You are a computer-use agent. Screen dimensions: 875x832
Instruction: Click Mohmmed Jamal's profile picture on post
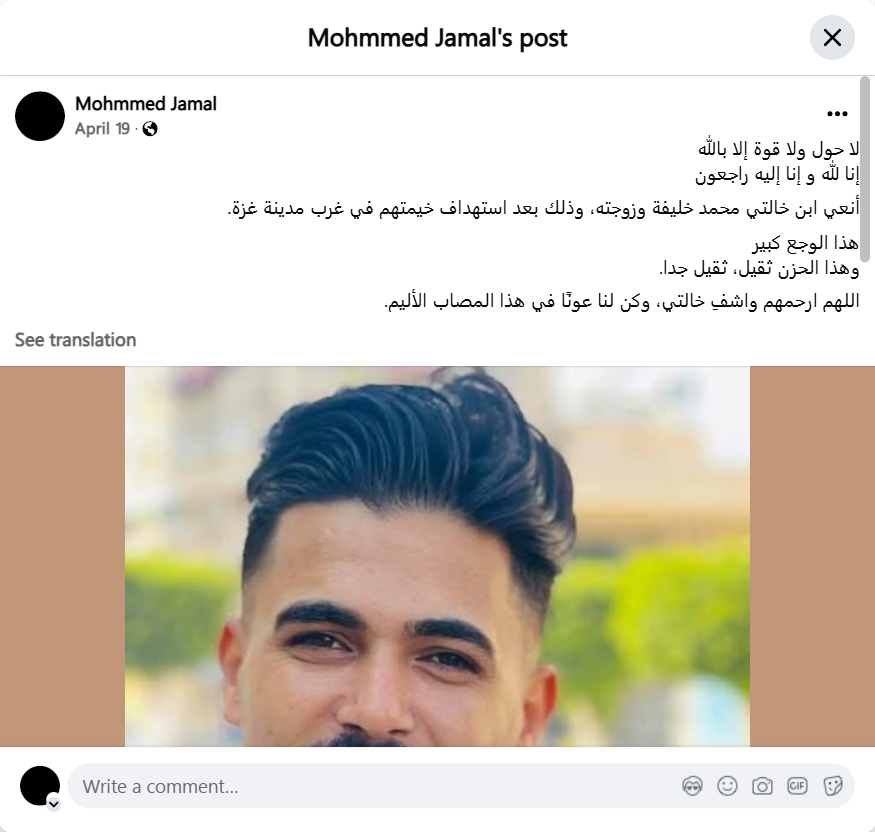40,116
